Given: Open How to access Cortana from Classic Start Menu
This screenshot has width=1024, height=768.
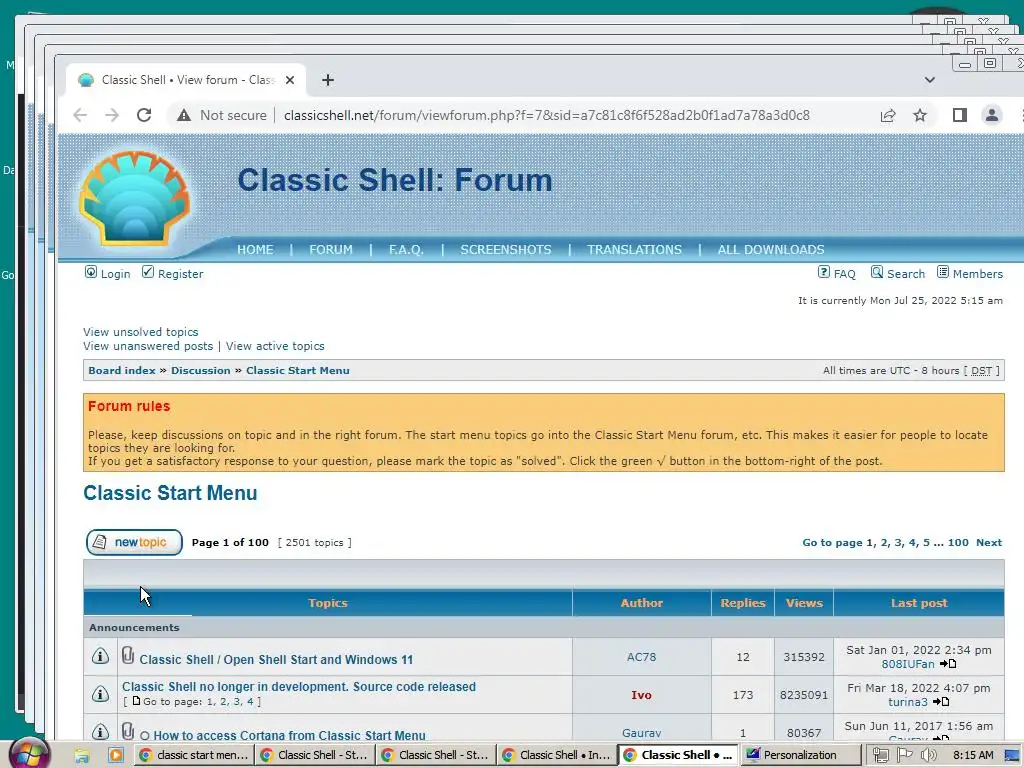Looking at the screenshot, I should (289, 735).
